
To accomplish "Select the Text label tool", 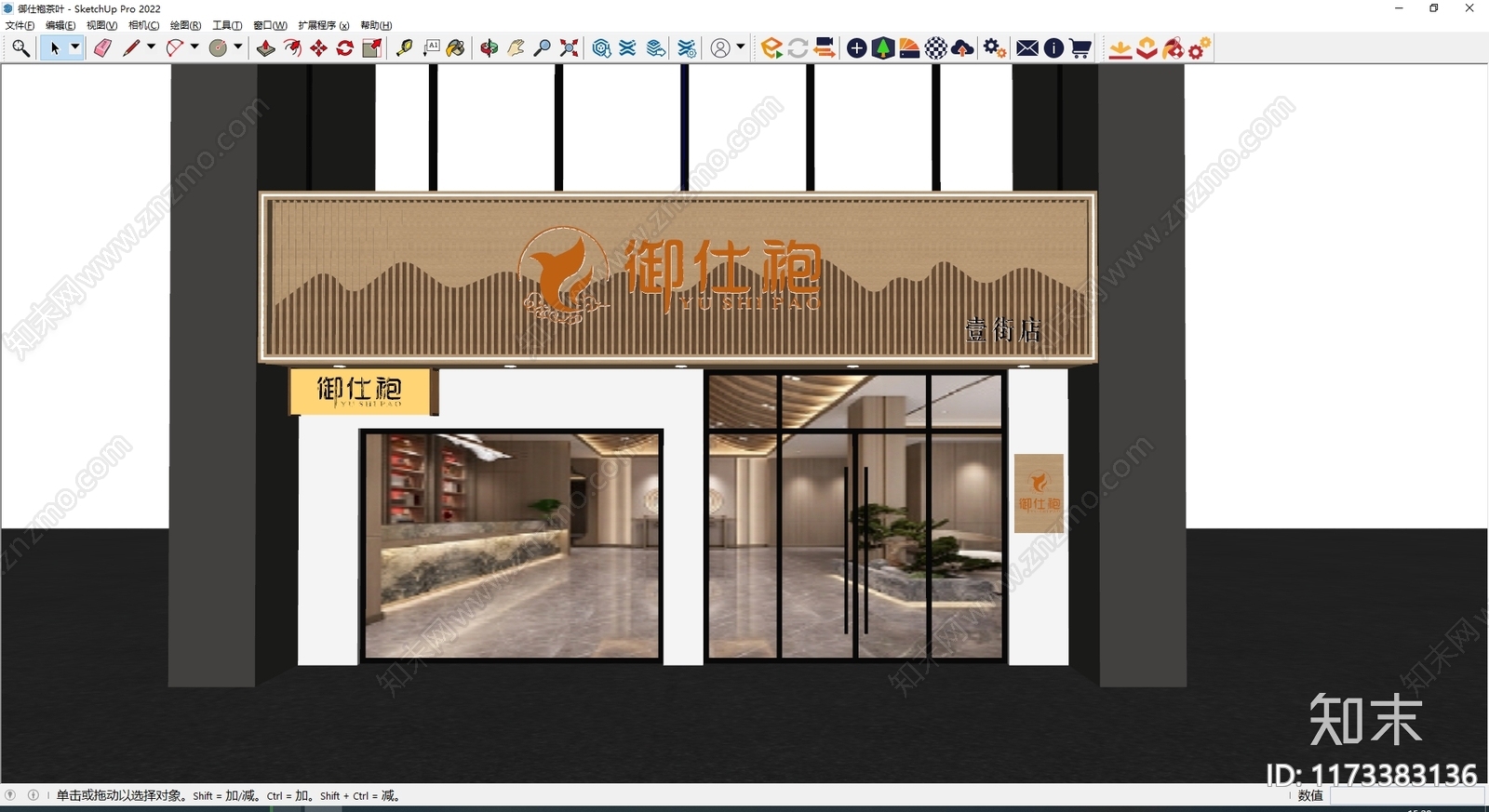I will pyautogui.click(x=431, y=48).
